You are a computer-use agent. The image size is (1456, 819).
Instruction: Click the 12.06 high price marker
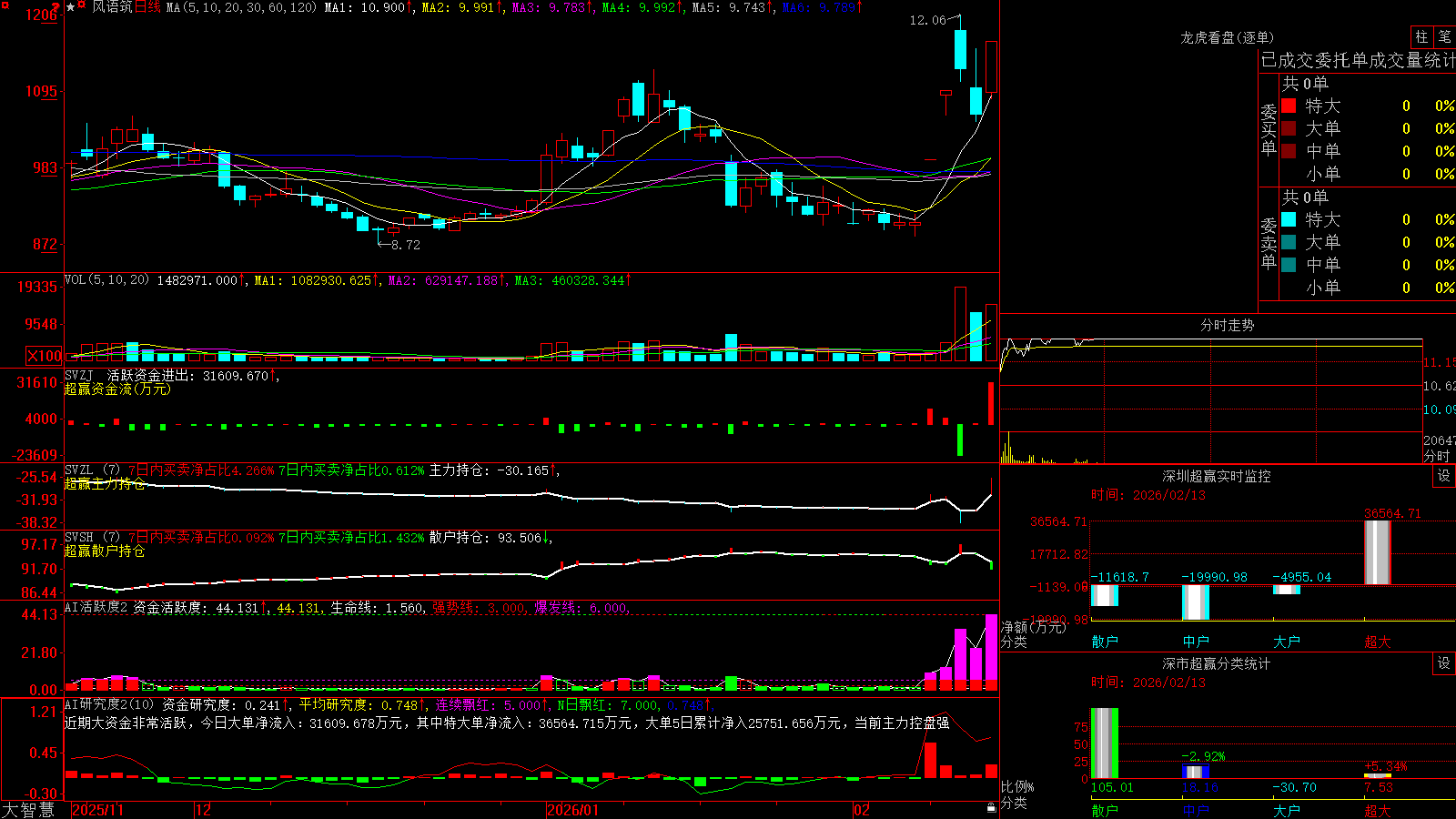927,20
